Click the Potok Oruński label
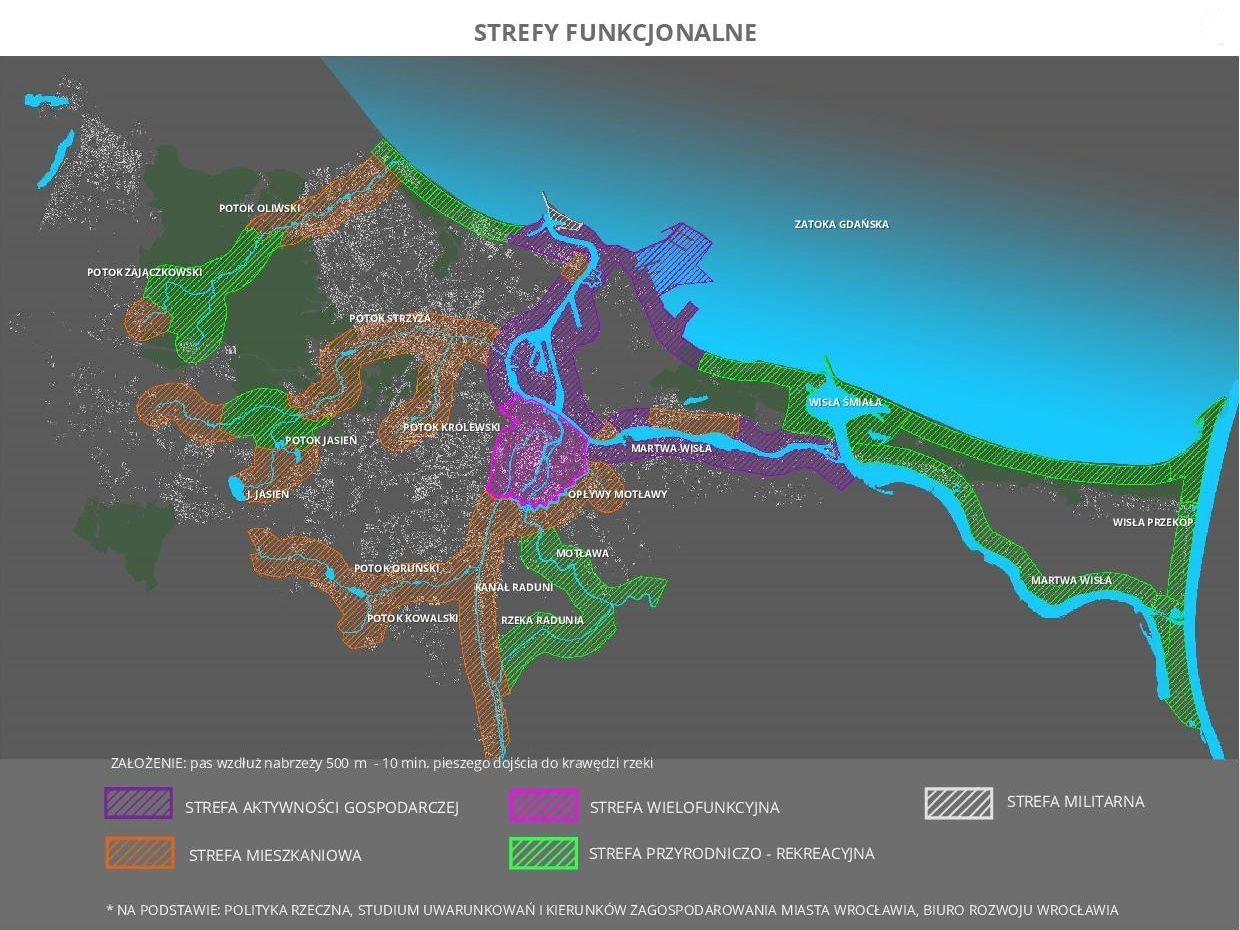The width and height of the screenshot is (1240, 930). click(x=396, y=568)
